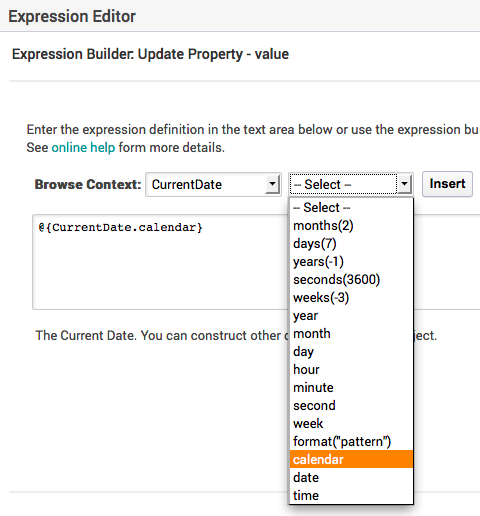The width and height of the screenshot is (480, 516).
Task: Choose the date option
Action: [x=351, y=477]
